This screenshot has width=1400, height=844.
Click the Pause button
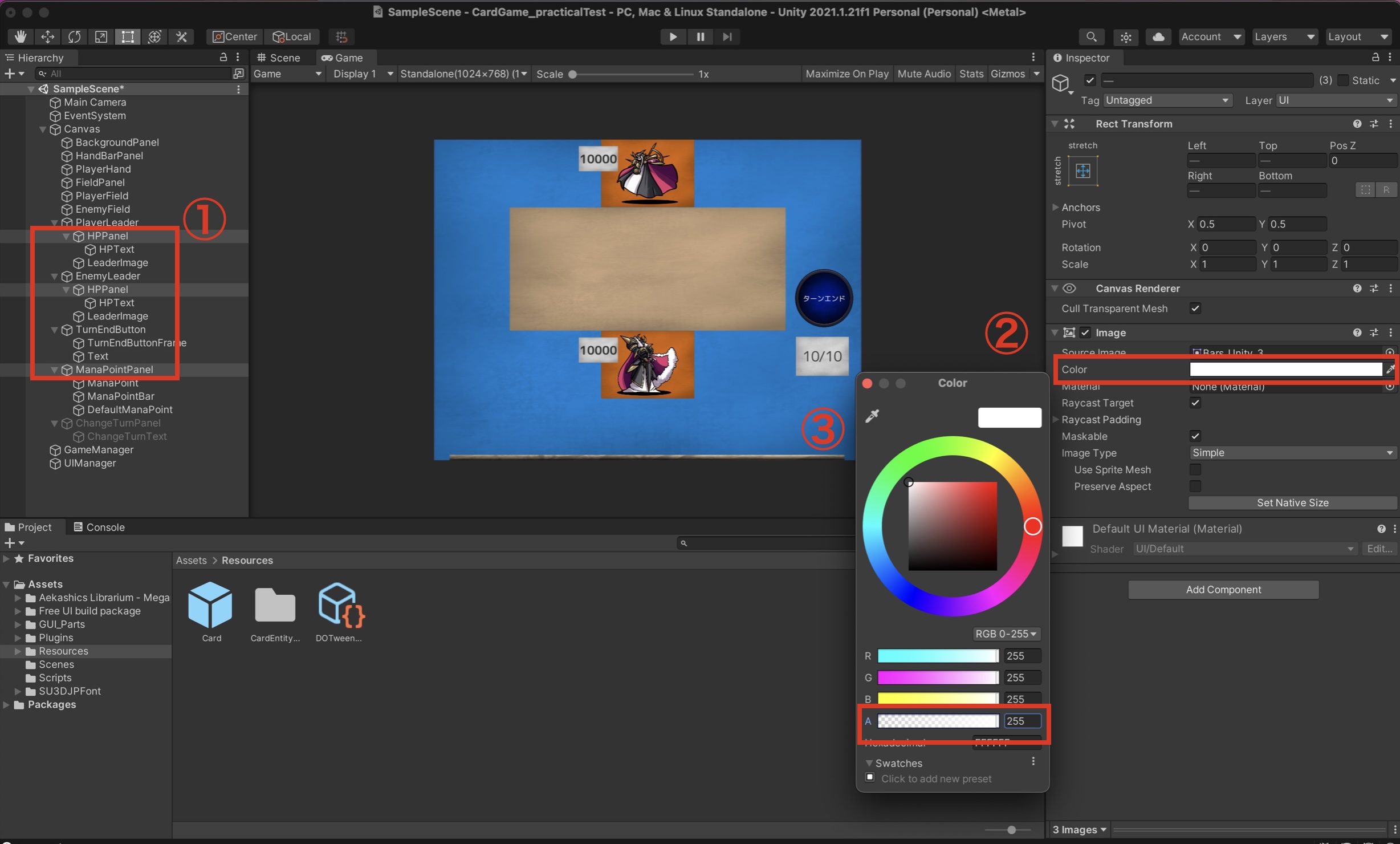tap(700, 36)
